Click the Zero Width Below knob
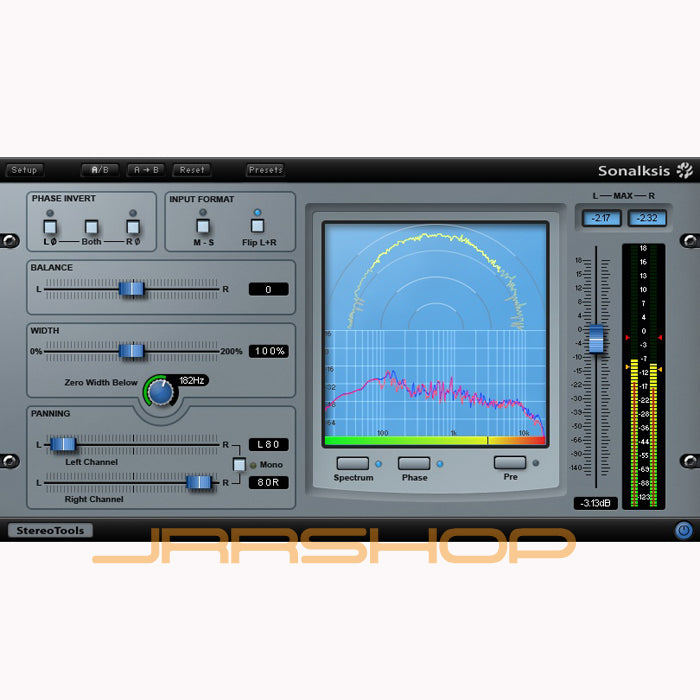 point(160,392)
